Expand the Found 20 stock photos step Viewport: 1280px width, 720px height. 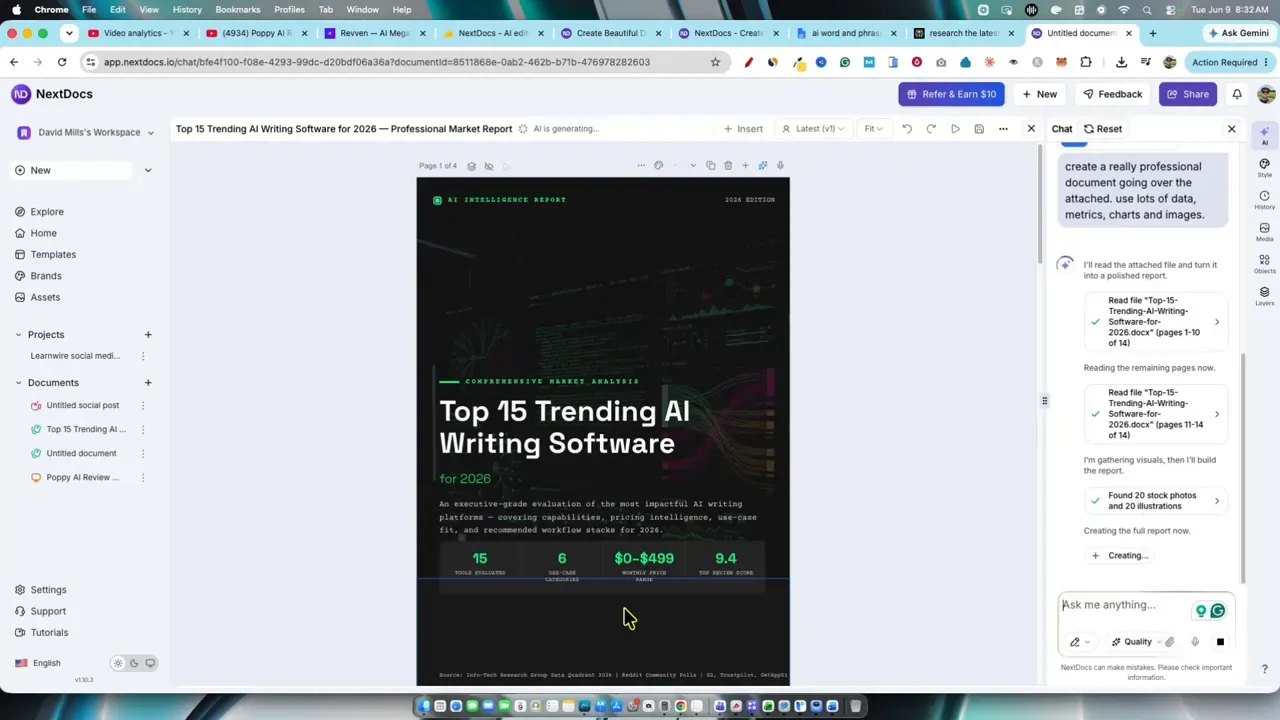[x=1156, y=501]
